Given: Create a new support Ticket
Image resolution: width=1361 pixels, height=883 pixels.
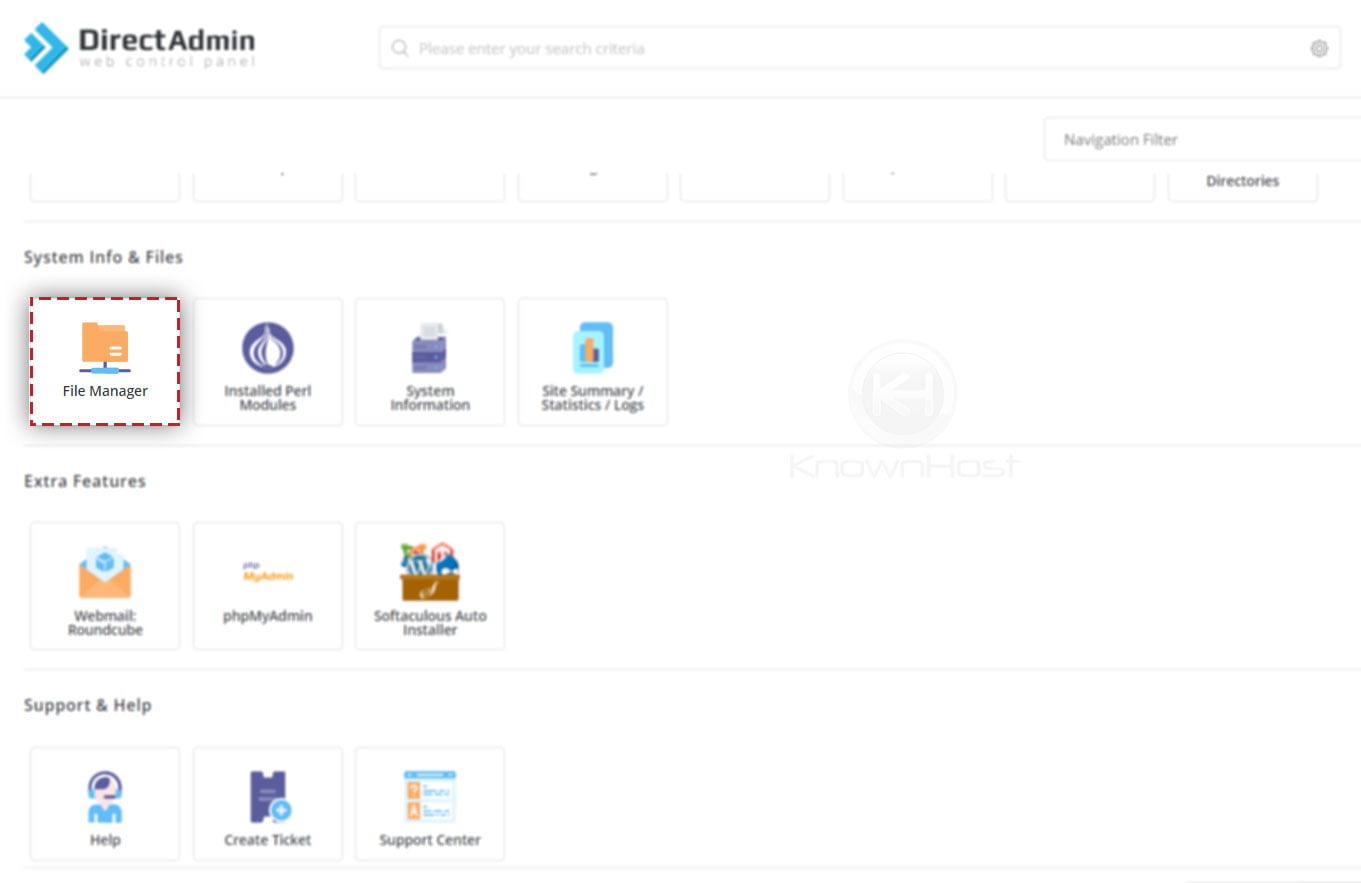Looking at the screenshot, I should 267,803.
